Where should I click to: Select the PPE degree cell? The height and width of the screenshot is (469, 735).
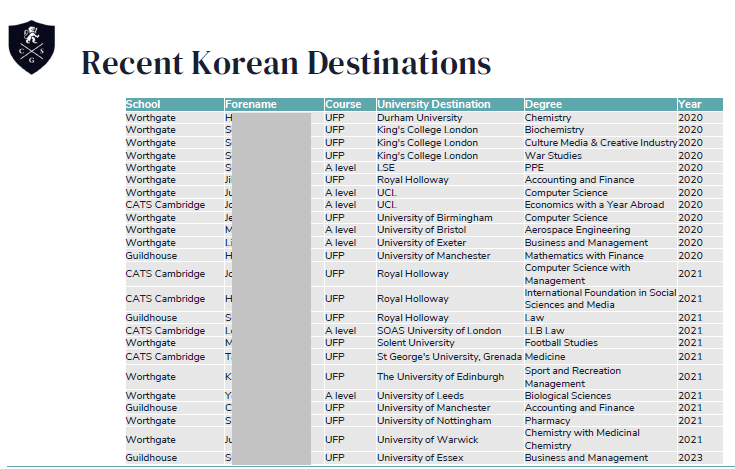coord(600,168)
